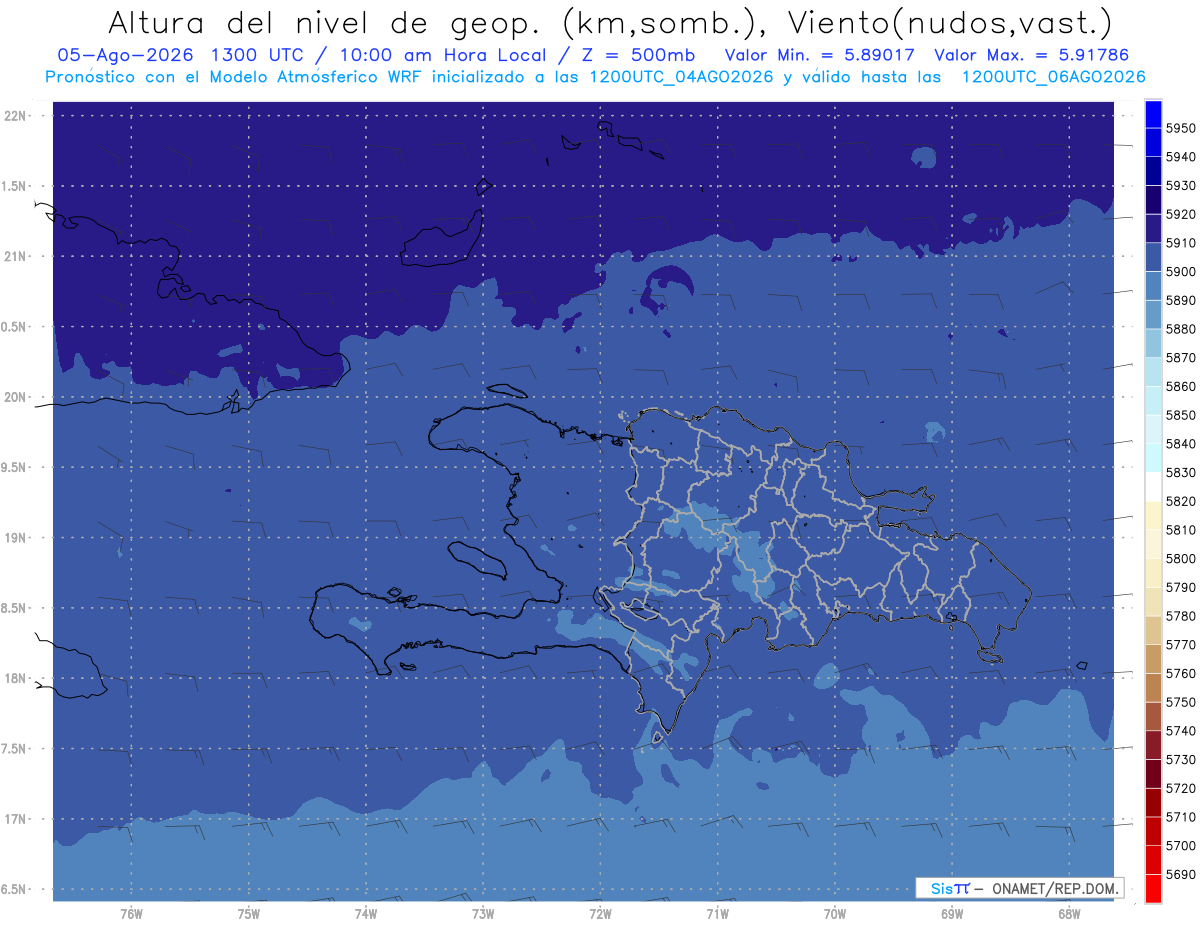Screen dimensions: 1200x927
Task: Select the '1200UTC_06AGO2026' valid-until time
Action: (1053, 77)
